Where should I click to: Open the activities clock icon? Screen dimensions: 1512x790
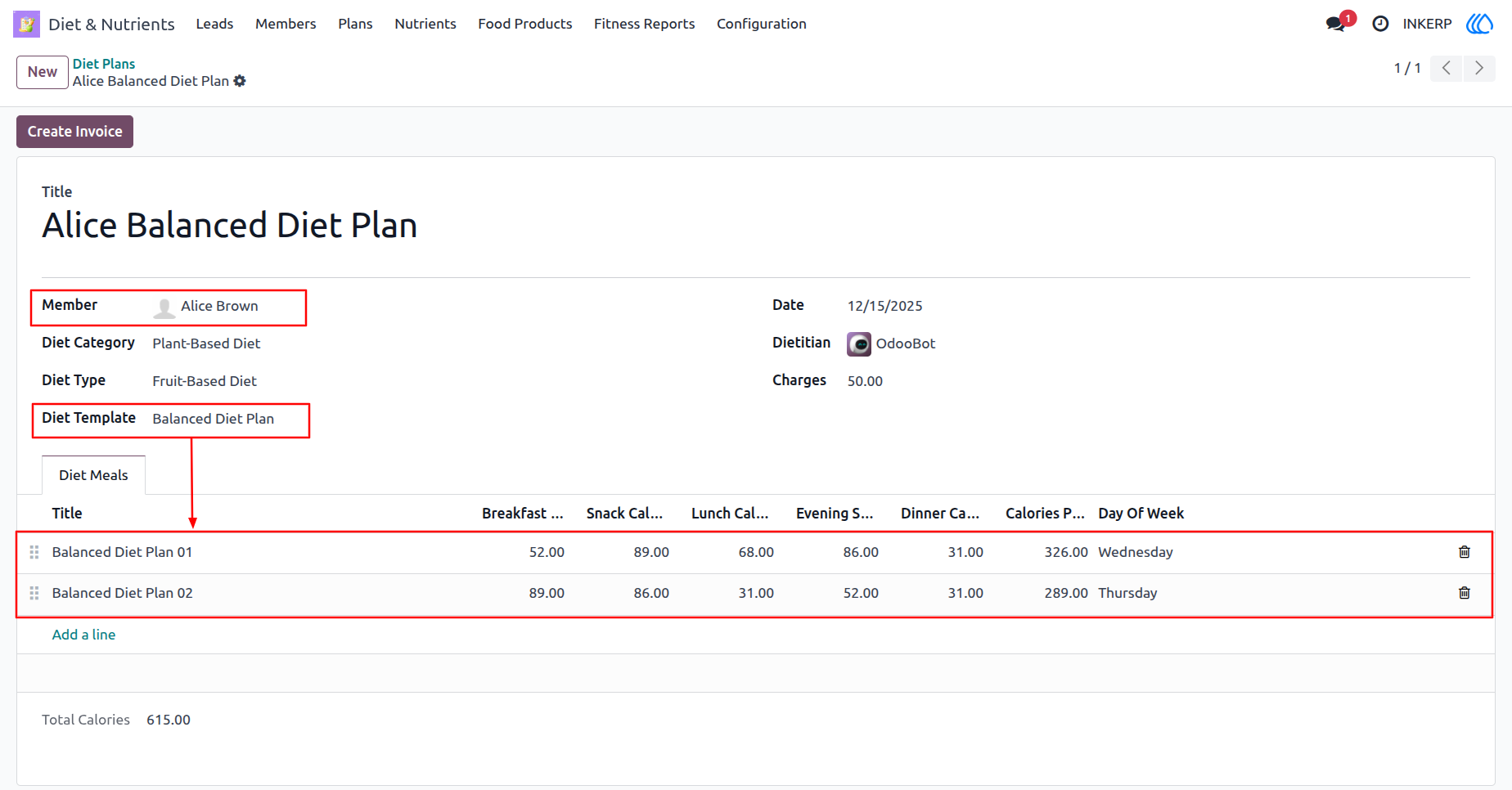[1380, 24]
